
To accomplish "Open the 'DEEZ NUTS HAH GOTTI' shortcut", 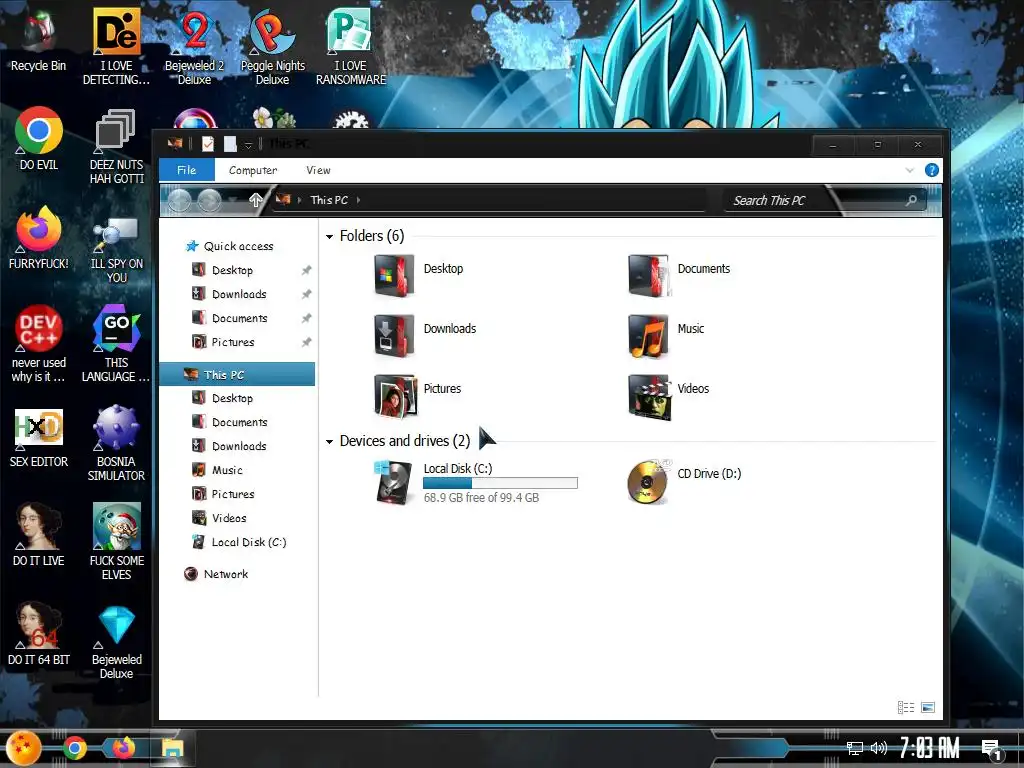I will pyautogui.click(x=116, y=145).
